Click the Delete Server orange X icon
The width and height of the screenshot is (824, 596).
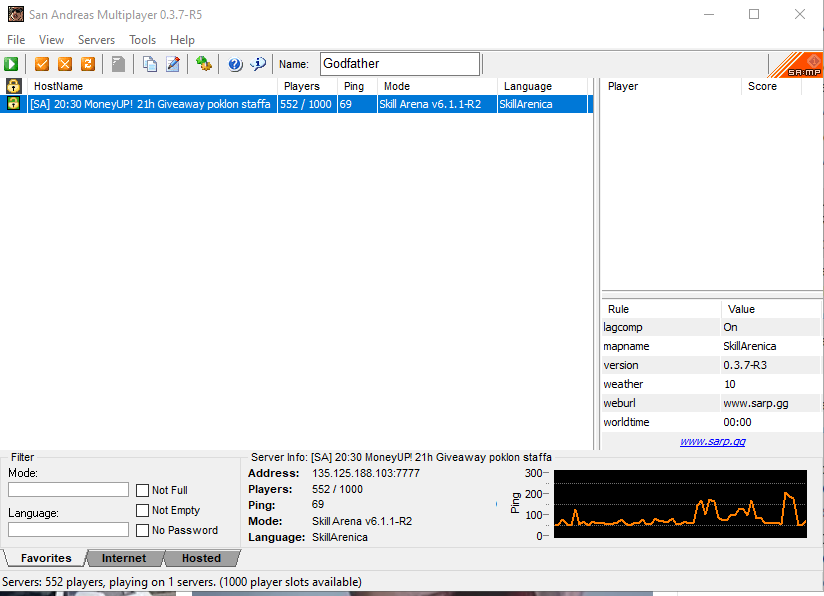coord(65,64)
